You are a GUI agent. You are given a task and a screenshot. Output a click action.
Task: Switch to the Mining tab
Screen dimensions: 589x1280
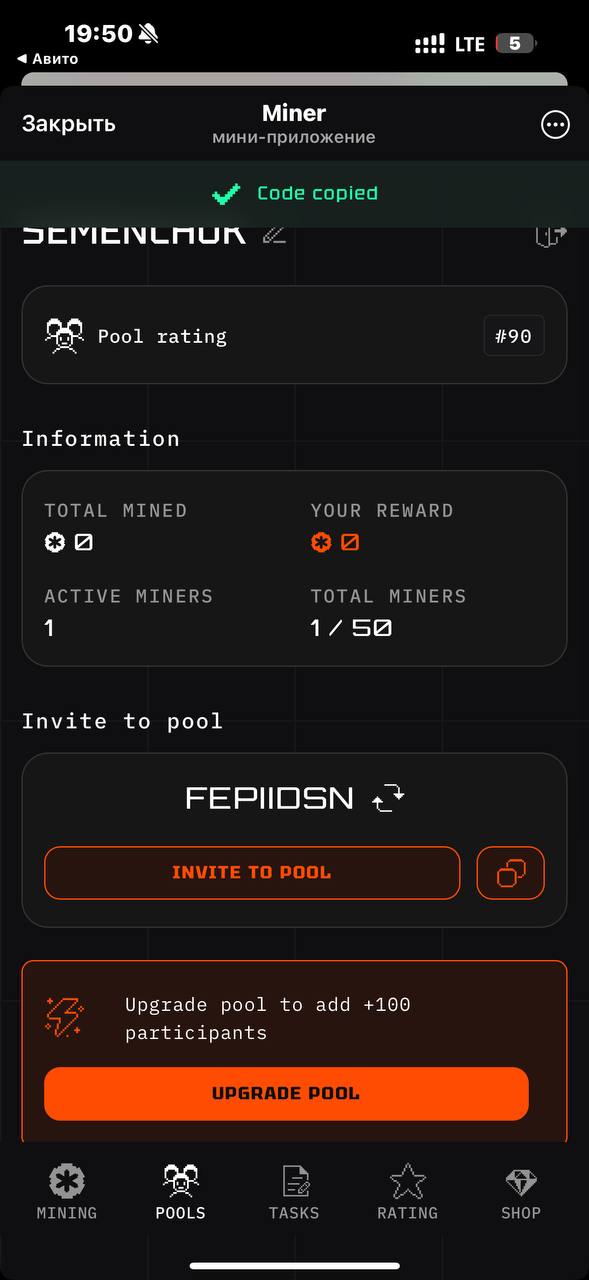pyautogui.click(x=67, y=1192)
